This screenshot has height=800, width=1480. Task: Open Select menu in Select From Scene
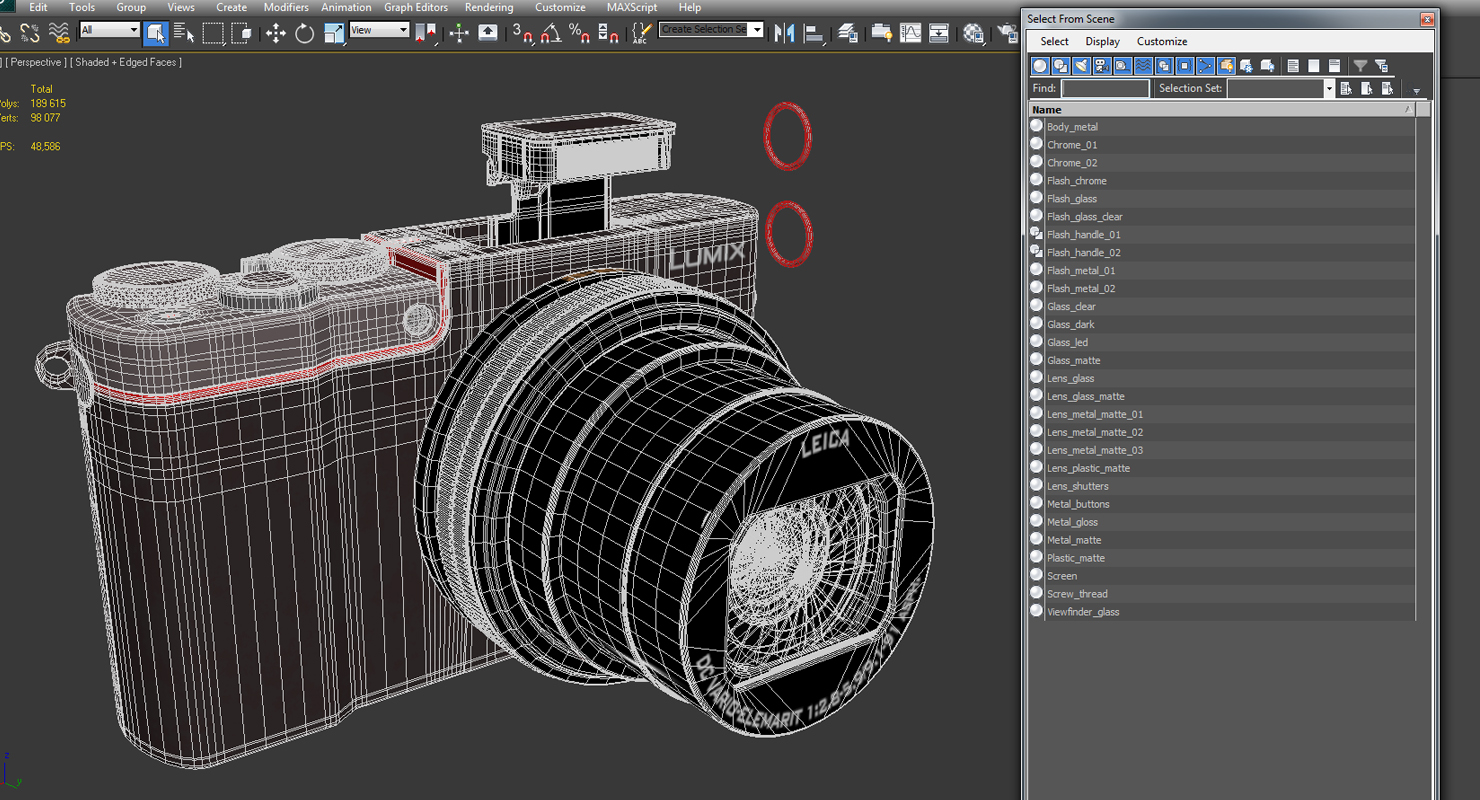tap(1054, 41)
